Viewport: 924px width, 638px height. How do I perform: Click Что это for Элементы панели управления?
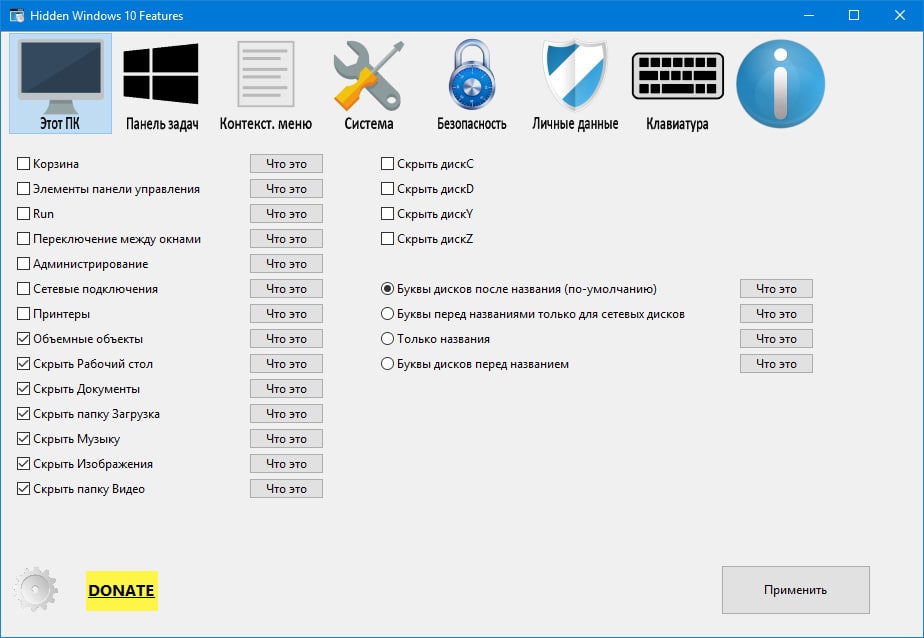(x=286, y=189)
